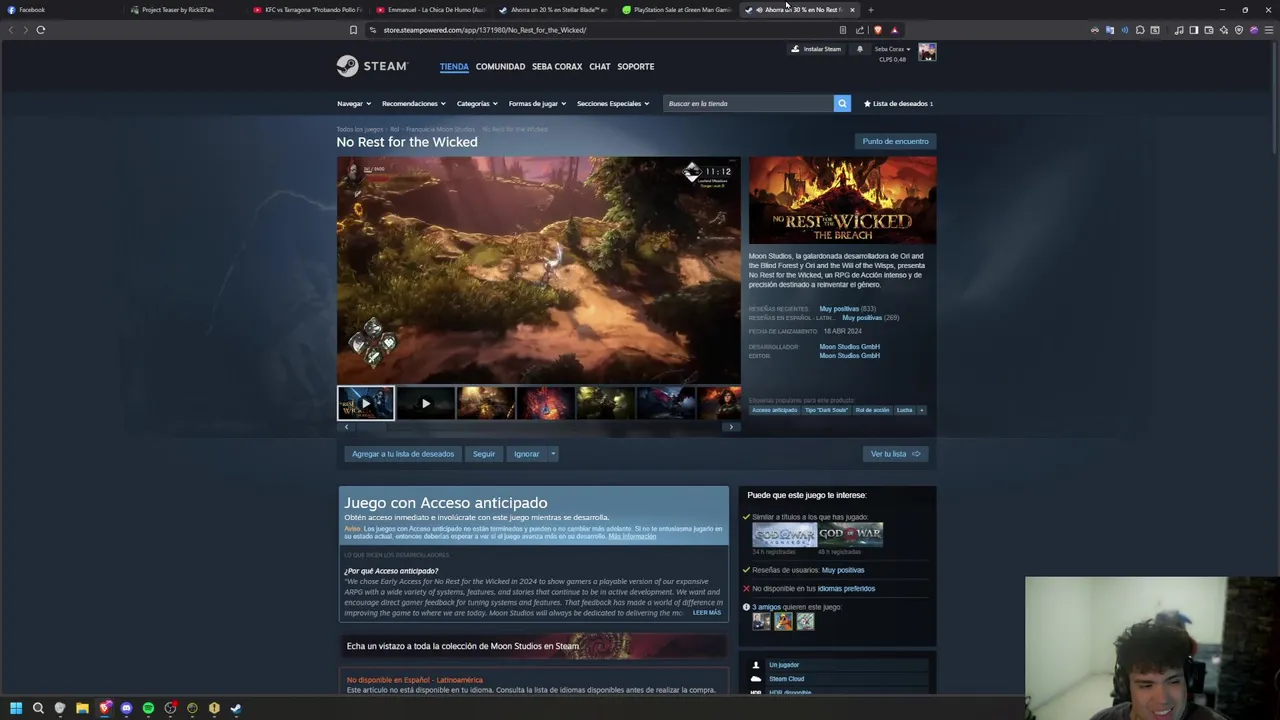Click idiomas preferidos link
Image resolution: width=1280 pixels, height=720 pixels.
pos(846,588)
